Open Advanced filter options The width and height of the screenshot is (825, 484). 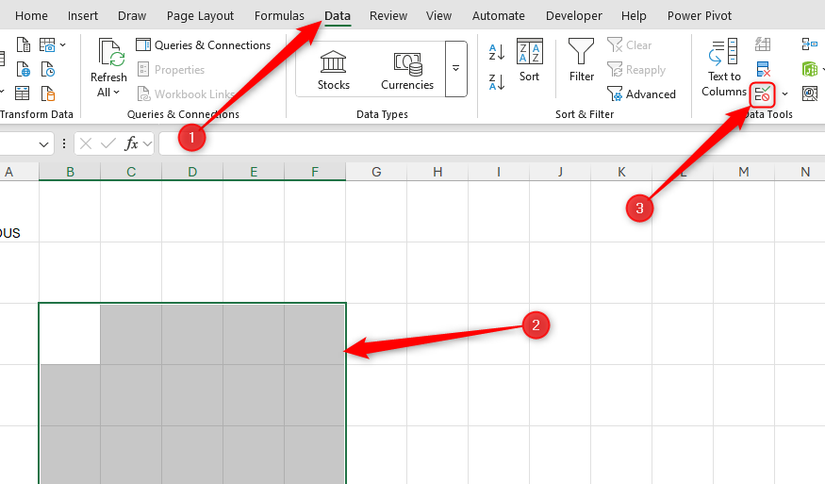641,94
